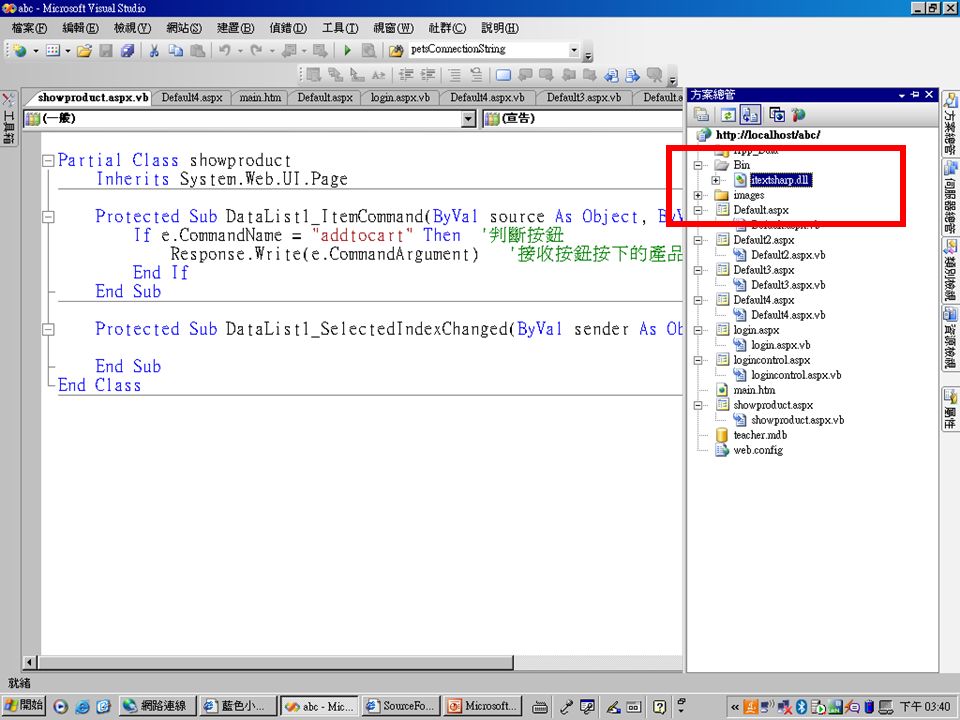Click the 開始 Start button
Viewport: 960px width, 720px height.
coord(23,706)
